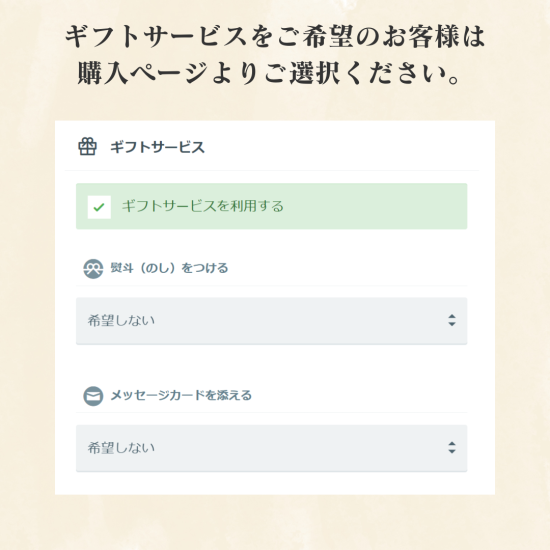Click the green checkmark icon
This screenshot has height=550, width=550.
[x=99, y=207]
